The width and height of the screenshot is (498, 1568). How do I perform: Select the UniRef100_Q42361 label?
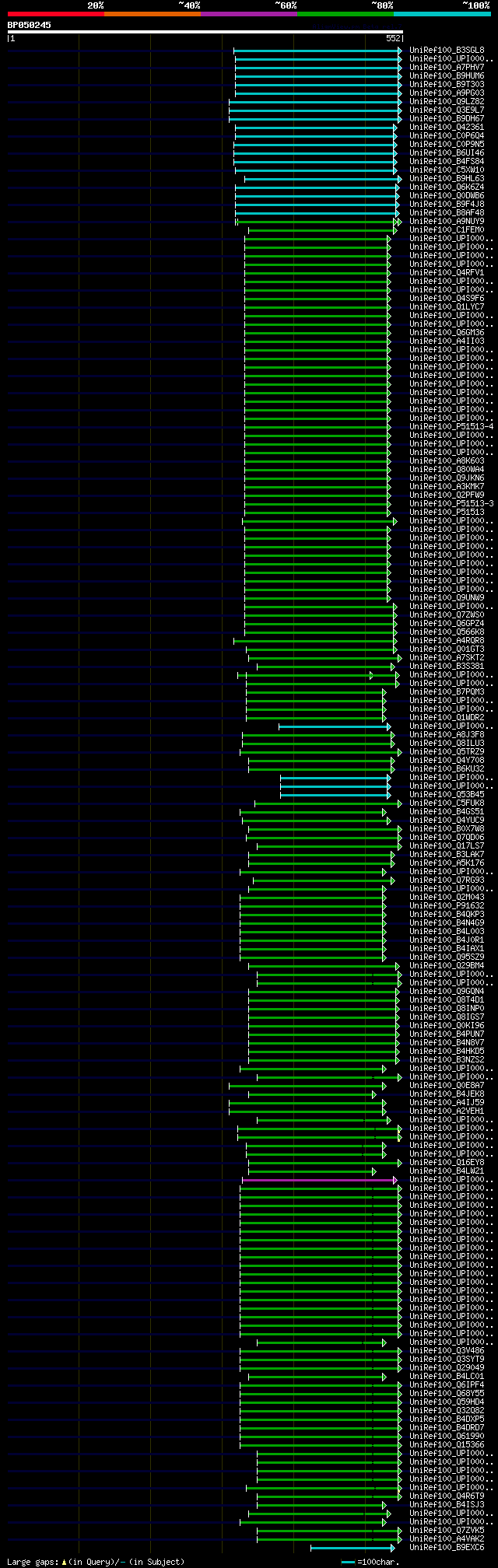click(x=447, y=128)
